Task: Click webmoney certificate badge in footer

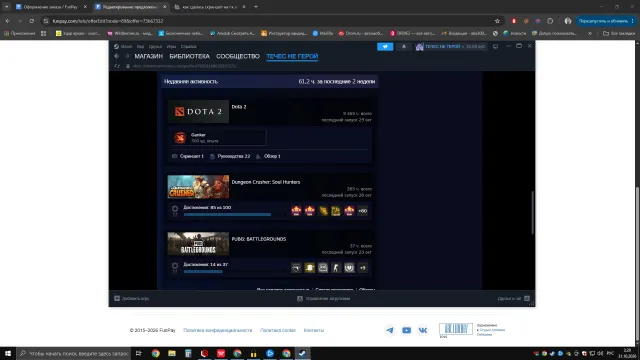Action: (456, 329)
